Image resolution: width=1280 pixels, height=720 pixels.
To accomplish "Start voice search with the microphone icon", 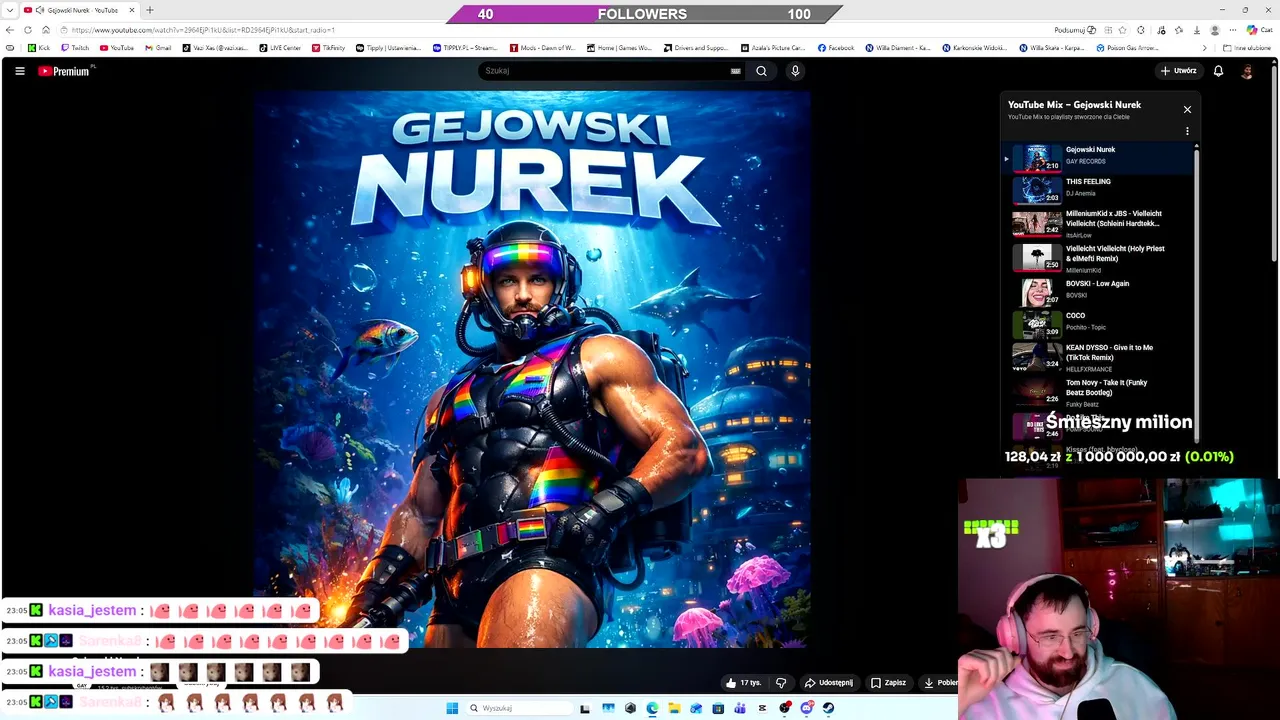I will coord(795,71).
